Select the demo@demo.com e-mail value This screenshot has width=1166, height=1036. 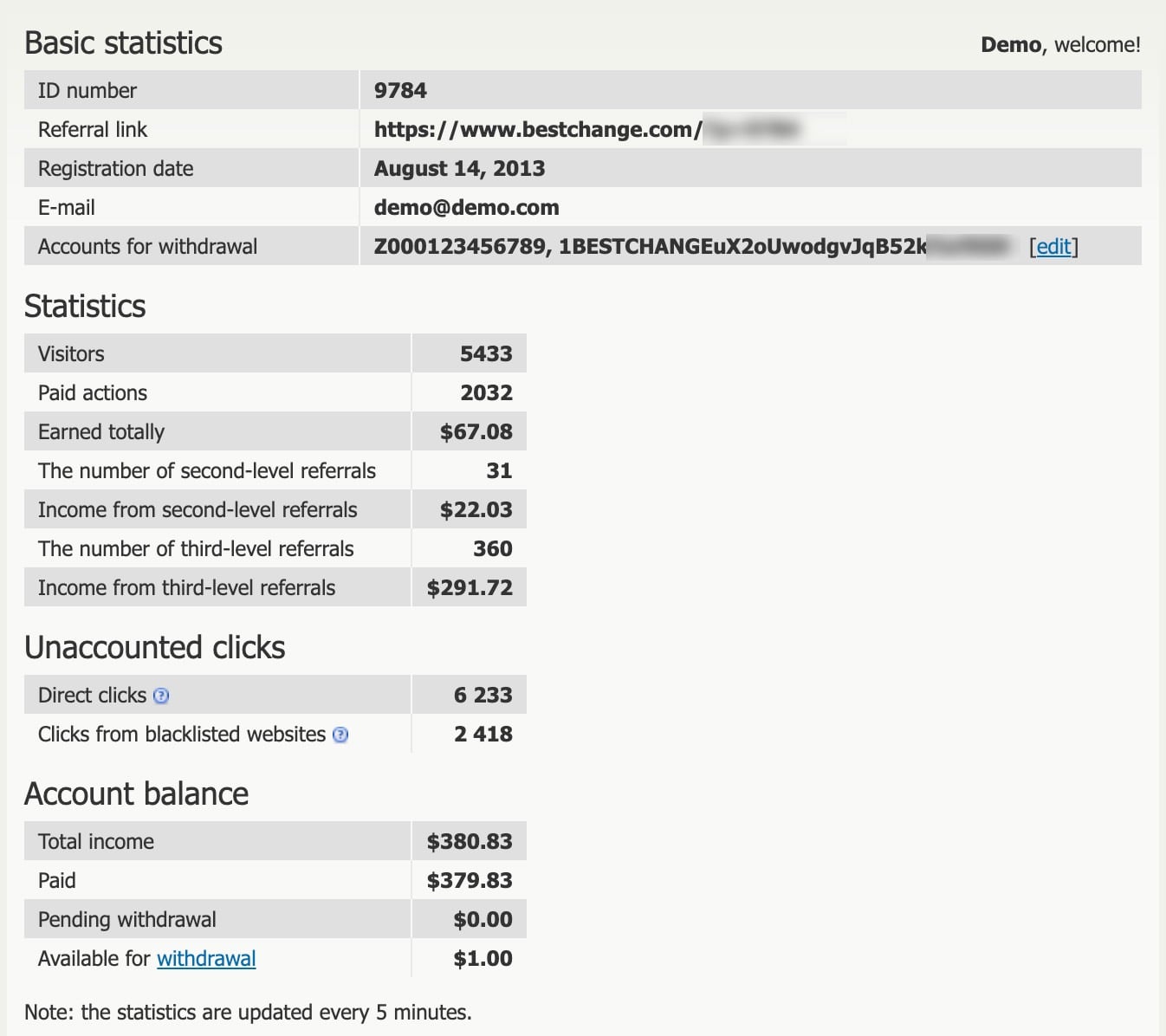coord(466,208)
